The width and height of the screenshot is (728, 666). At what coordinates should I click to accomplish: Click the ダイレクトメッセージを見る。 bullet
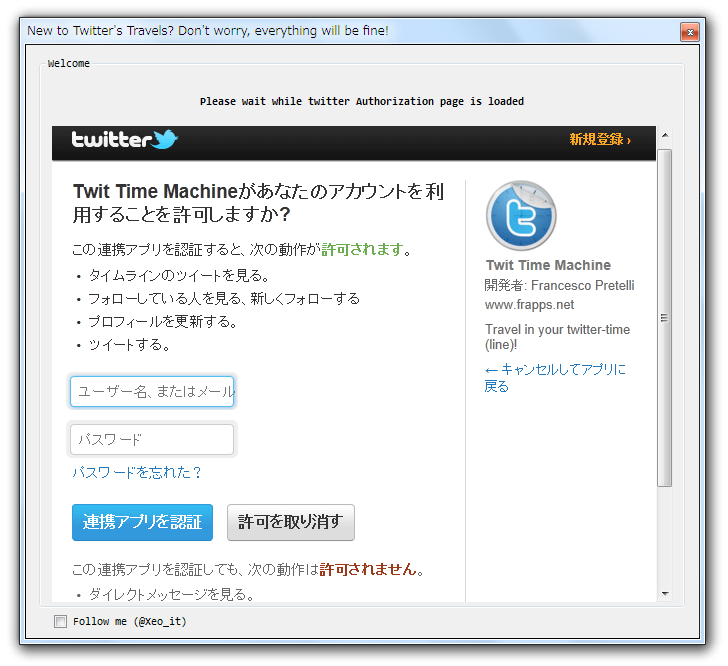[x=171, y=594]
